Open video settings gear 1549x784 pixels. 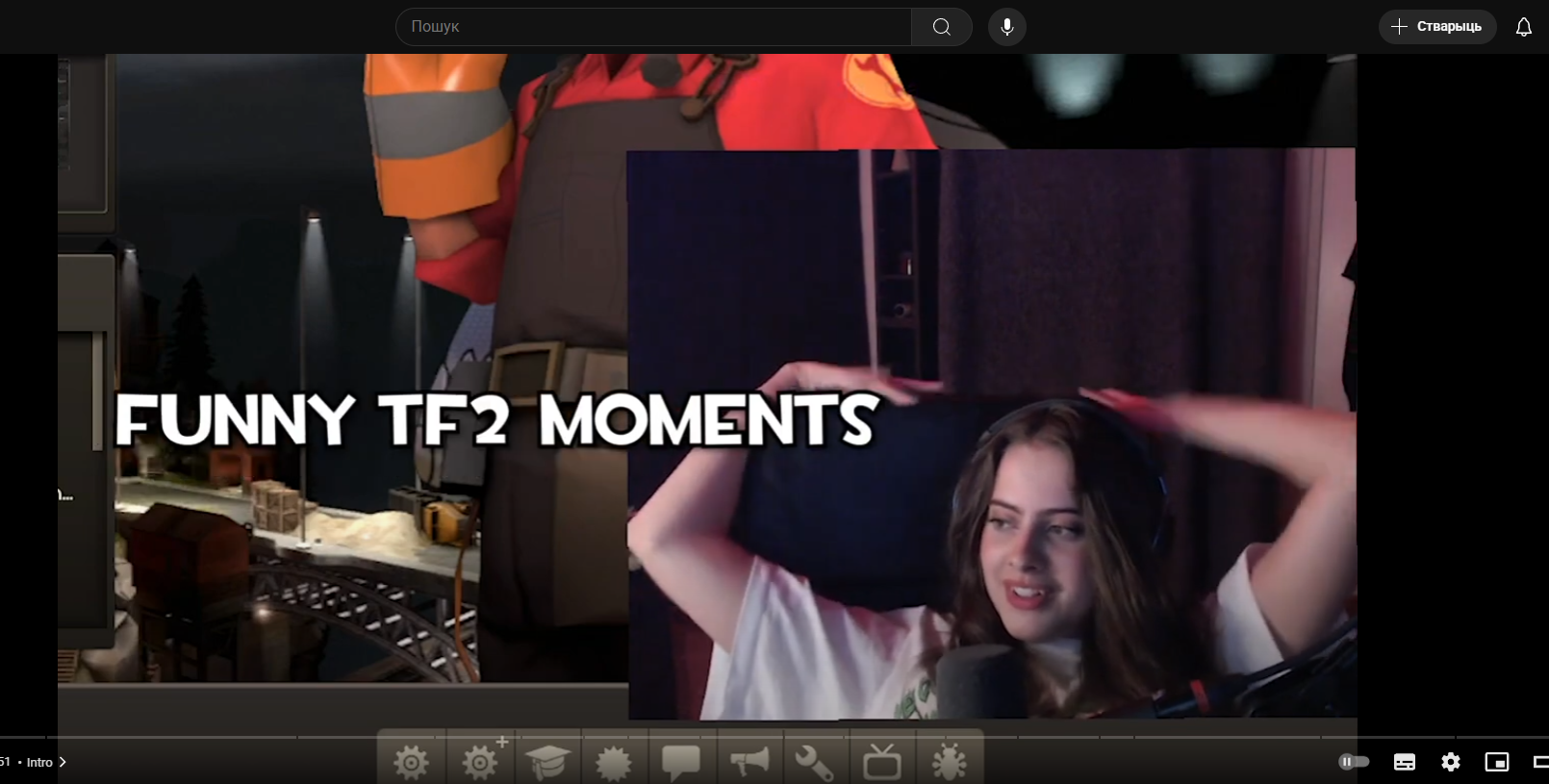coord(1451,762)
